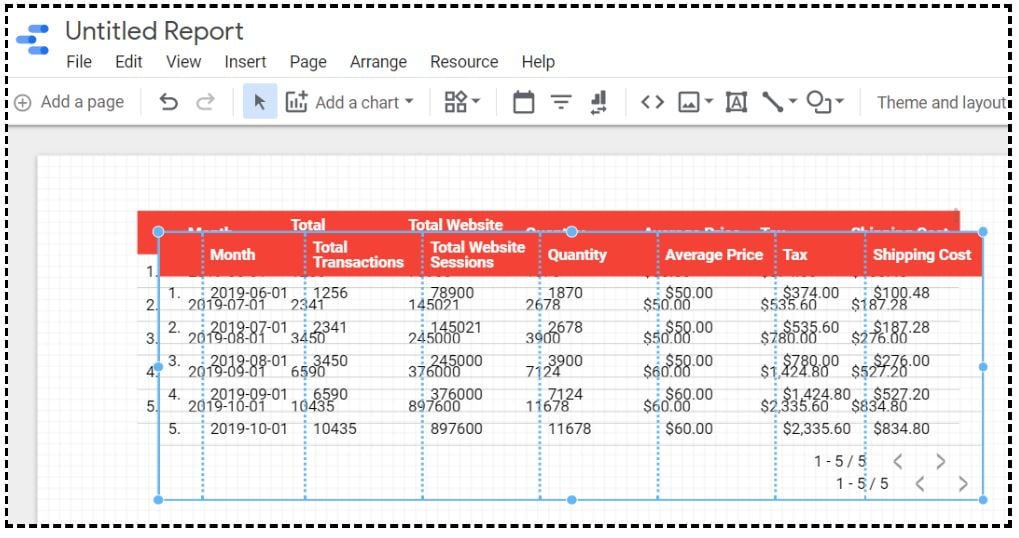The height and width of the screenshot is (538, 1019).
Task: Open the Line tool dropdown
Action: coord(779,102)
